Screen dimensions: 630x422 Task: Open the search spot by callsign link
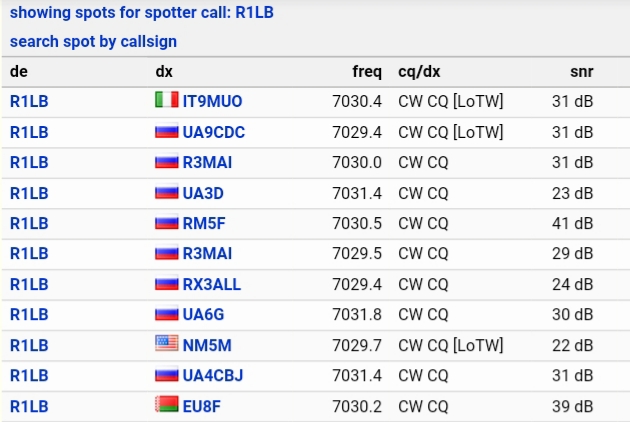tap(93, 41)
